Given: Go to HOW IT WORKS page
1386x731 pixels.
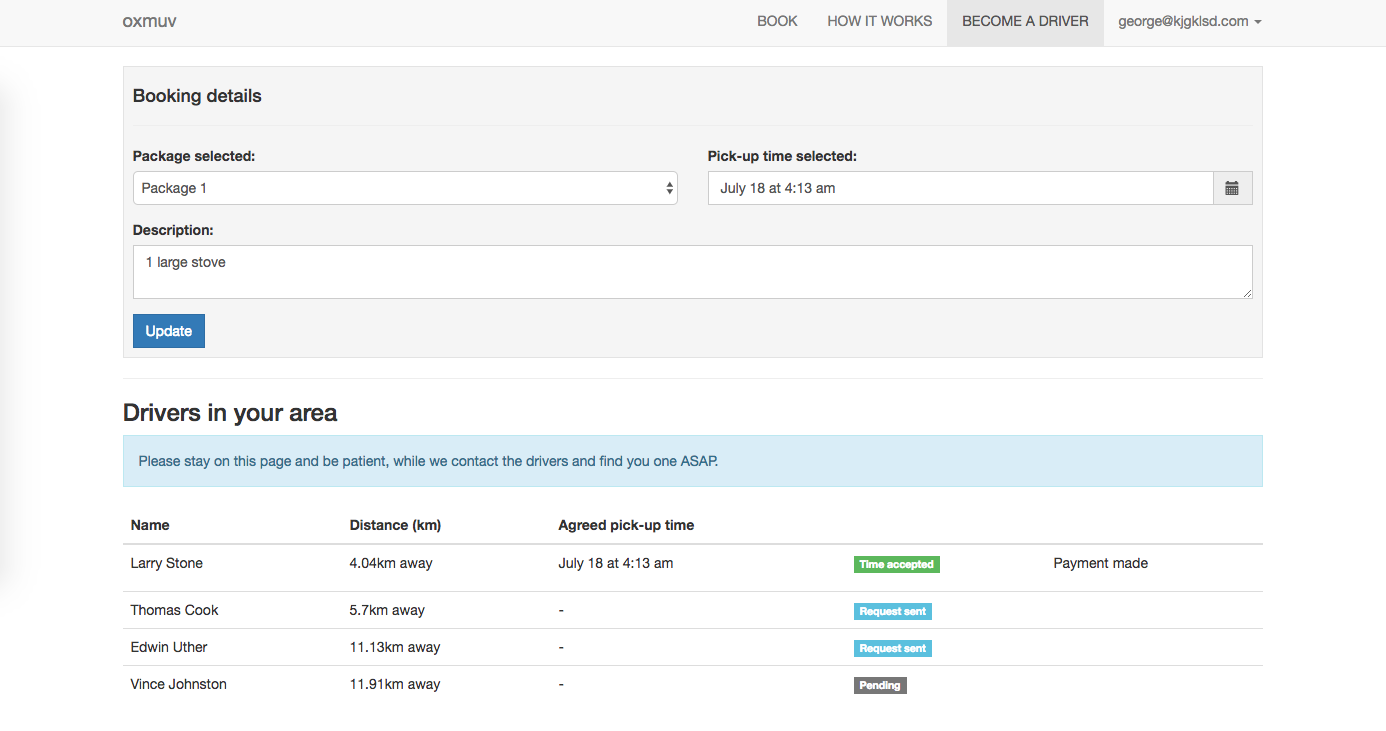Looking at the screenshot, I should [879, 21].
